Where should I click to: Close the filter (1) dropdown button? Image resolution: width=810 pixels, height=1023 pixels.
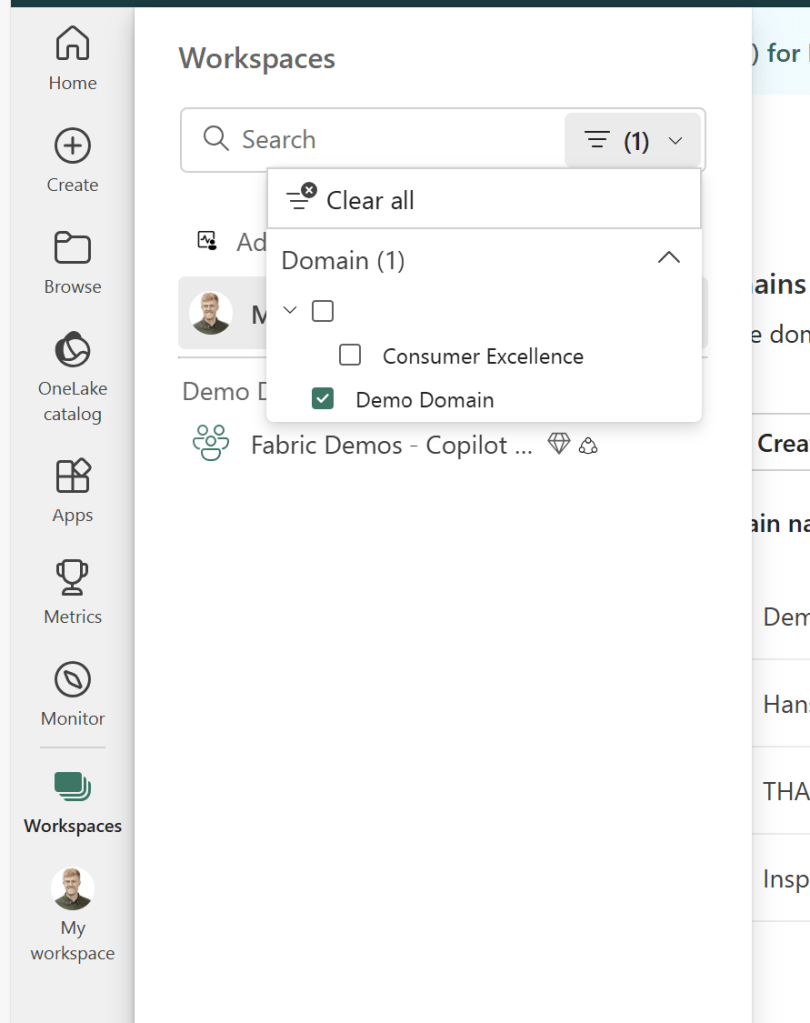pos(633,141)
